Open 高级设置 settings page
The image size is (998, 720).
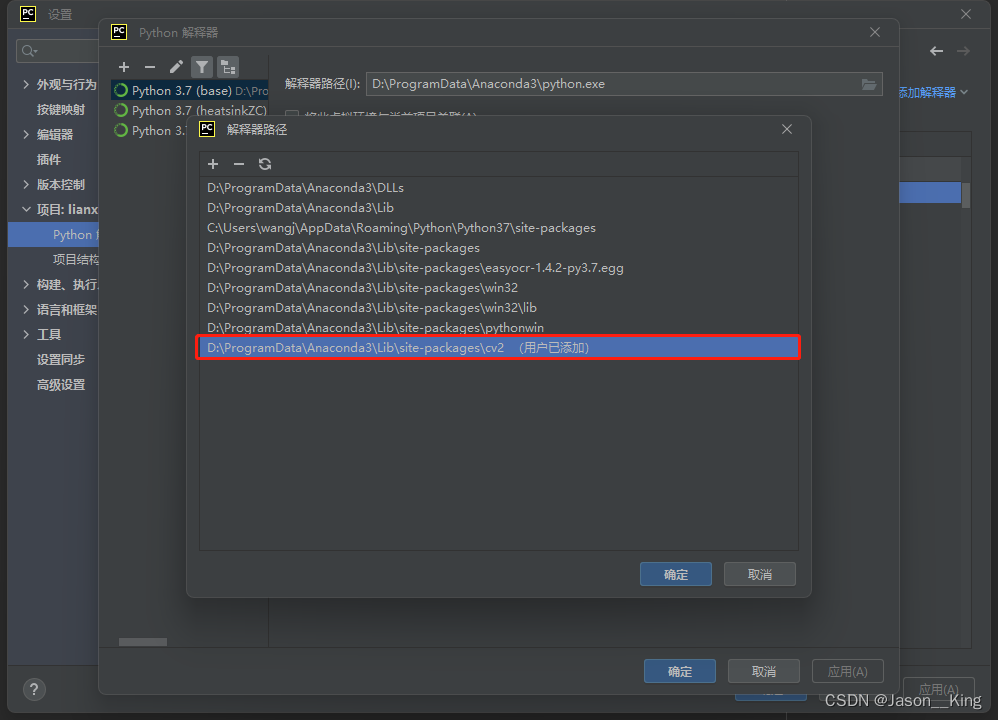point(60,385)
